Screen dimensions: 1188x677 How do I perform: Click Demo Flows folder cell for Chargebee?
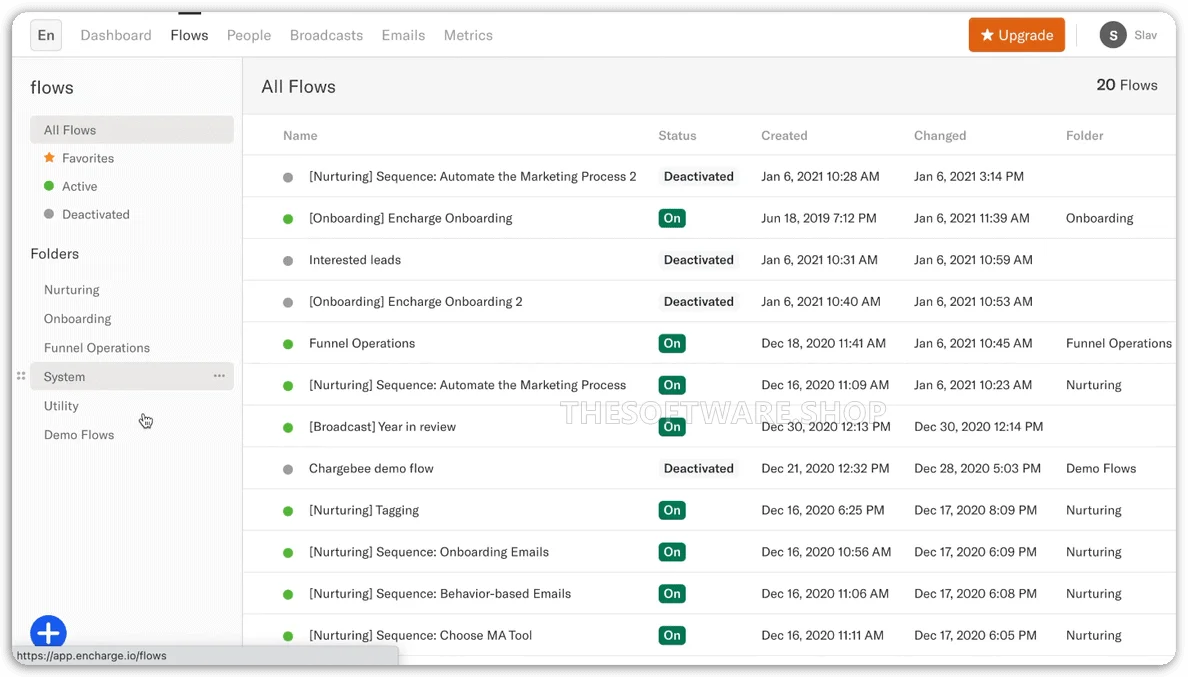[x=1101, y=468]
